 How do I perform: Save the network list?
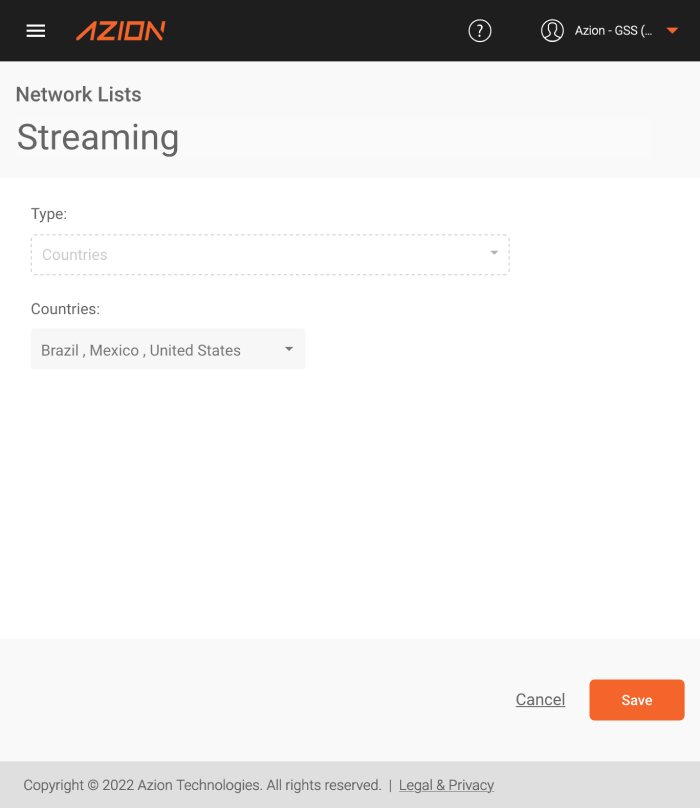click(x=637, y=700)
